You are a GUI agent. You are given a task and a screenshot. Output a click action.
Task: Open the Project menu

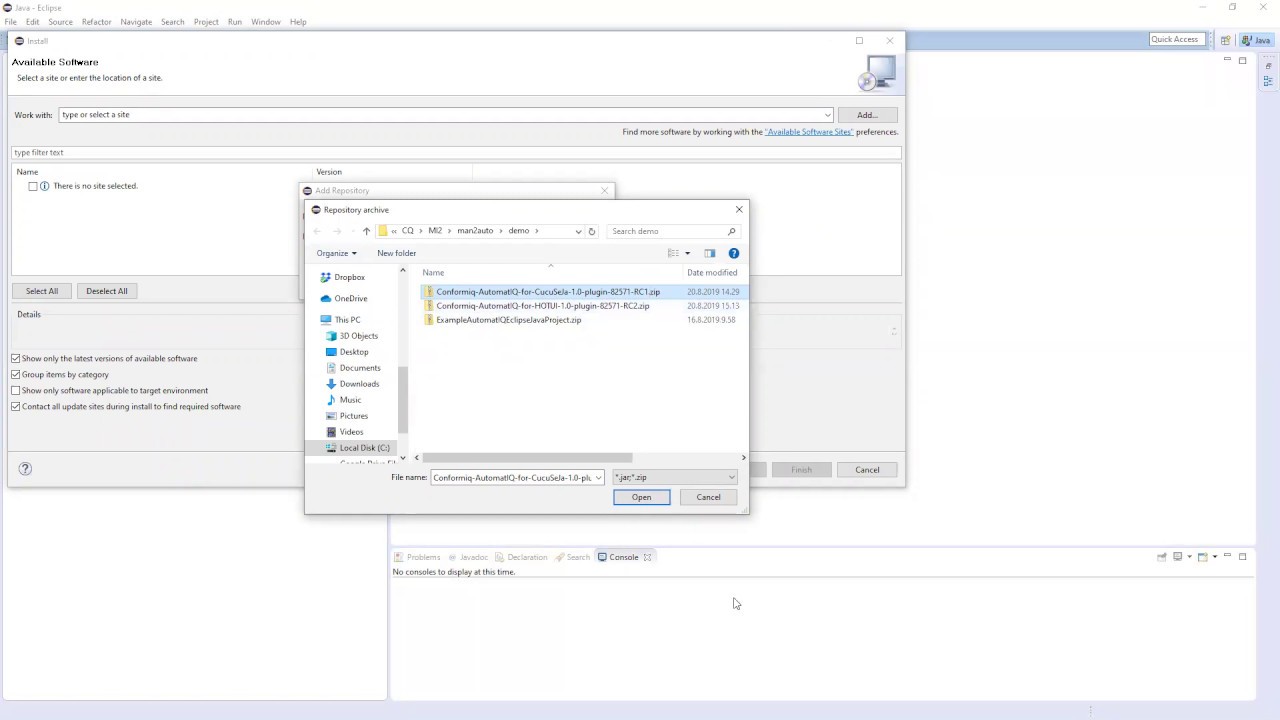tap(206, 22)
